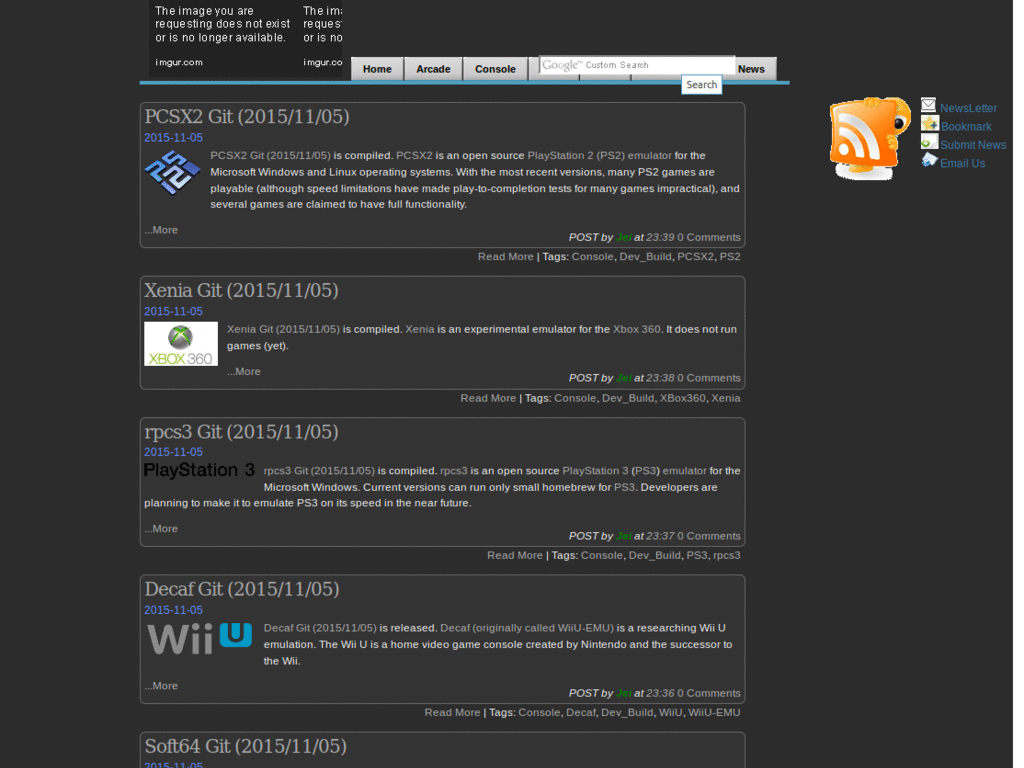The height and width of the screenshot is (768, 1024).
Task: Click the PCSX2 logo thumbnail
Action: pyautogui.click(x=172, y=173)
